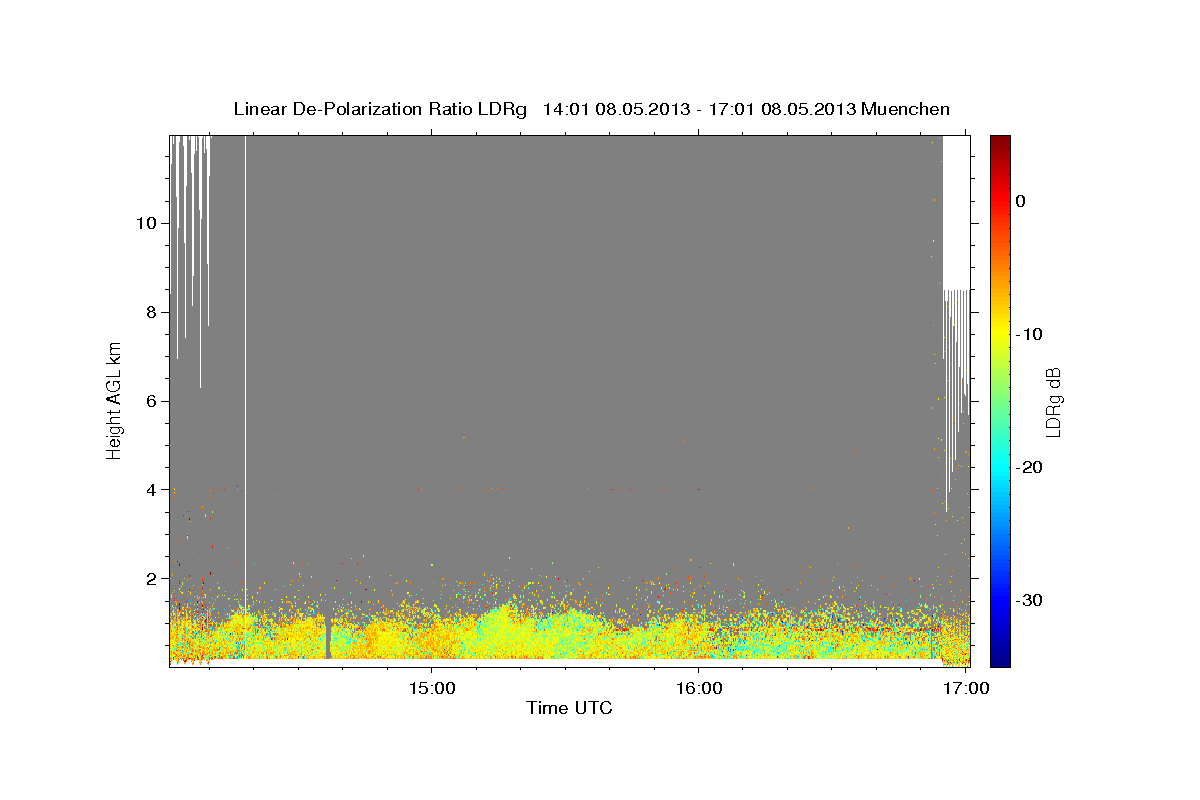Click the 16:00 time axis label
1200x800 pixels.
click(699, 688)
